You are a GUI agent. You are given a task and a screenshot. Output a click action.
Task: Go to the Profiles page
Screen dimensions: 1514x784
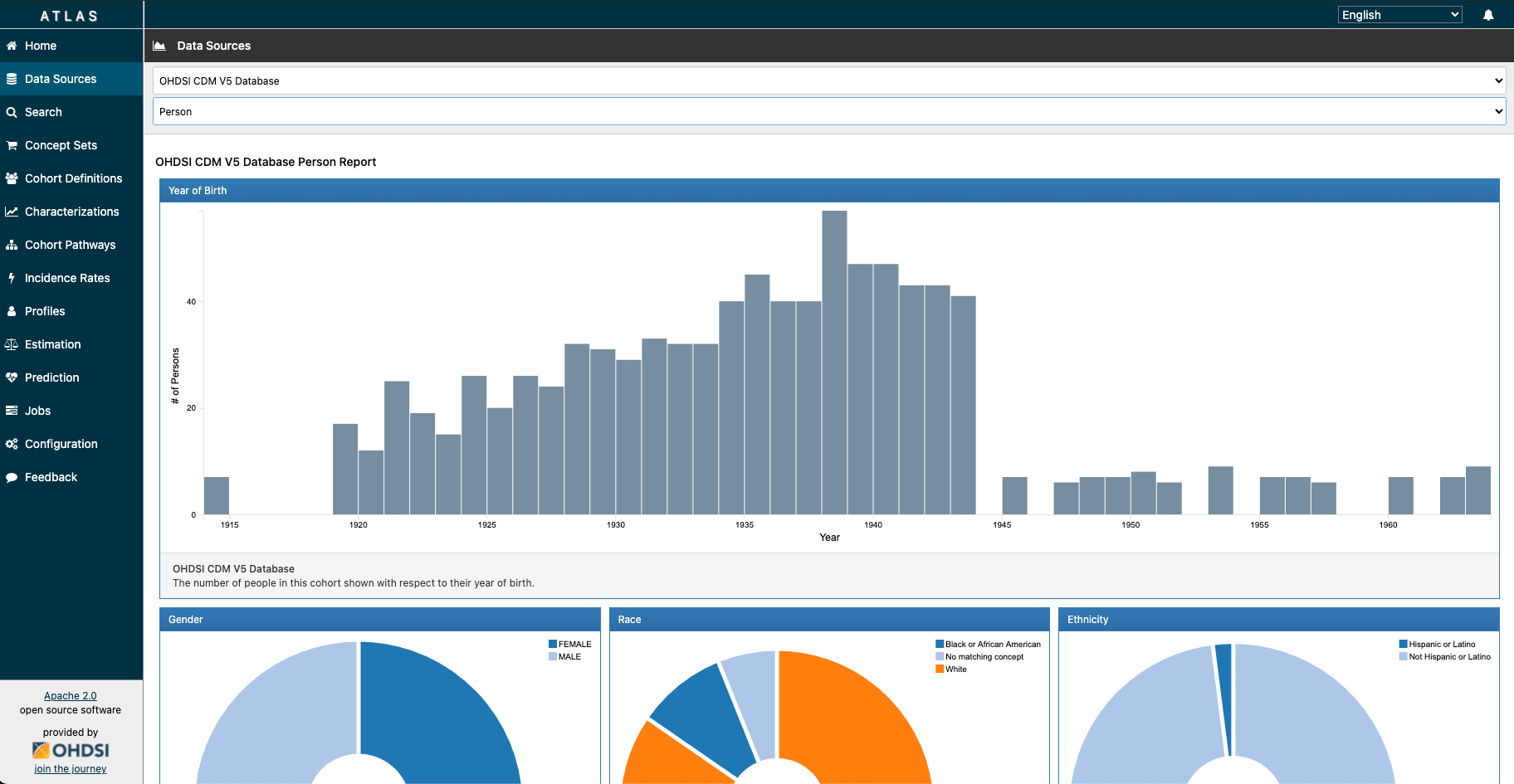(71, 311)
